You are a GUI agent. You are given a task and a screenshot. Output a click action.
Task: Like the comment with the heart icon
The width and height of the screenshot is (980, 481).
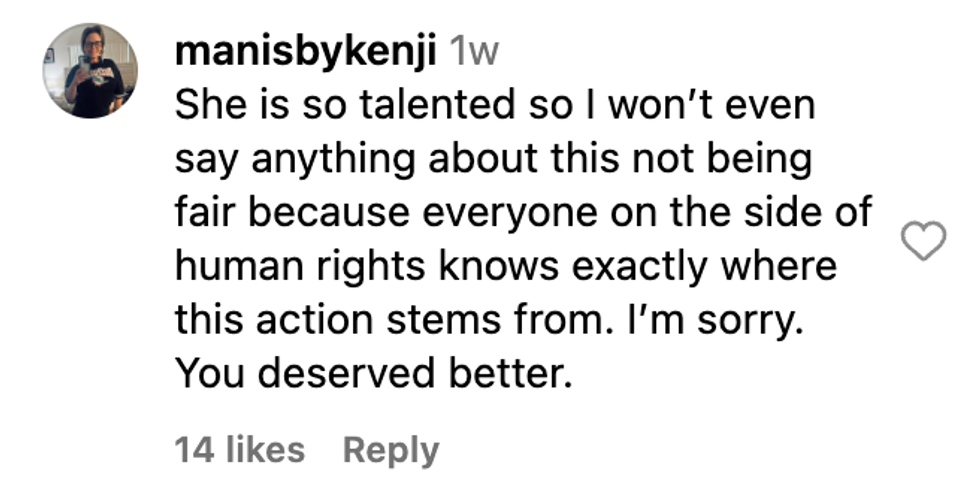(923, 241)
